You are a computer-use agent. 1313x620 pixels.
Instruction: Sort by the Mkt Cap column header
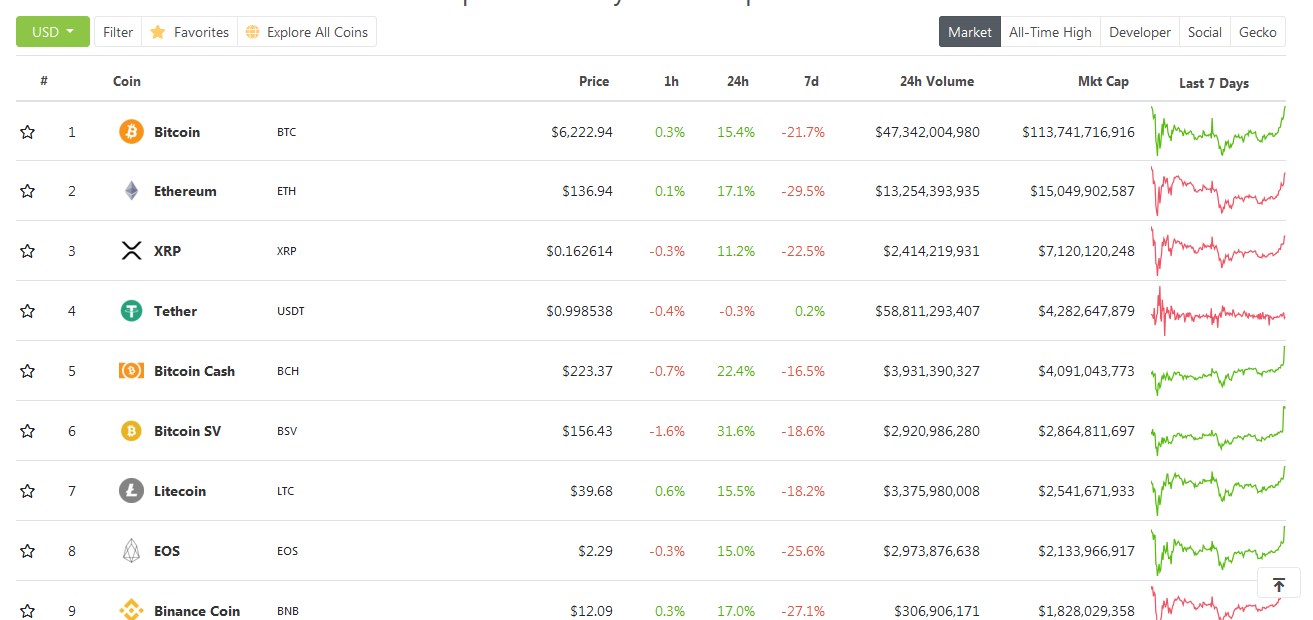coord(1104,81)
